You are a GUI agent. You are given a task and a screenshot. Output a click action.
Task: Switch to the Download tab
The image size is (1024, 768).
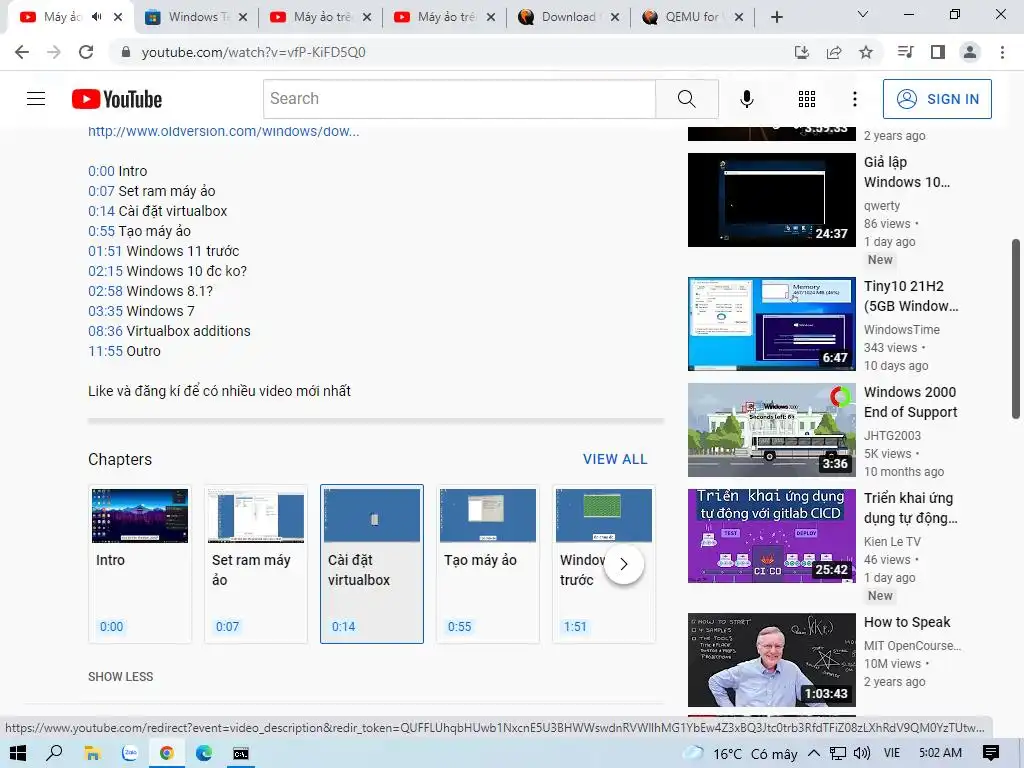tap(568, 17)
